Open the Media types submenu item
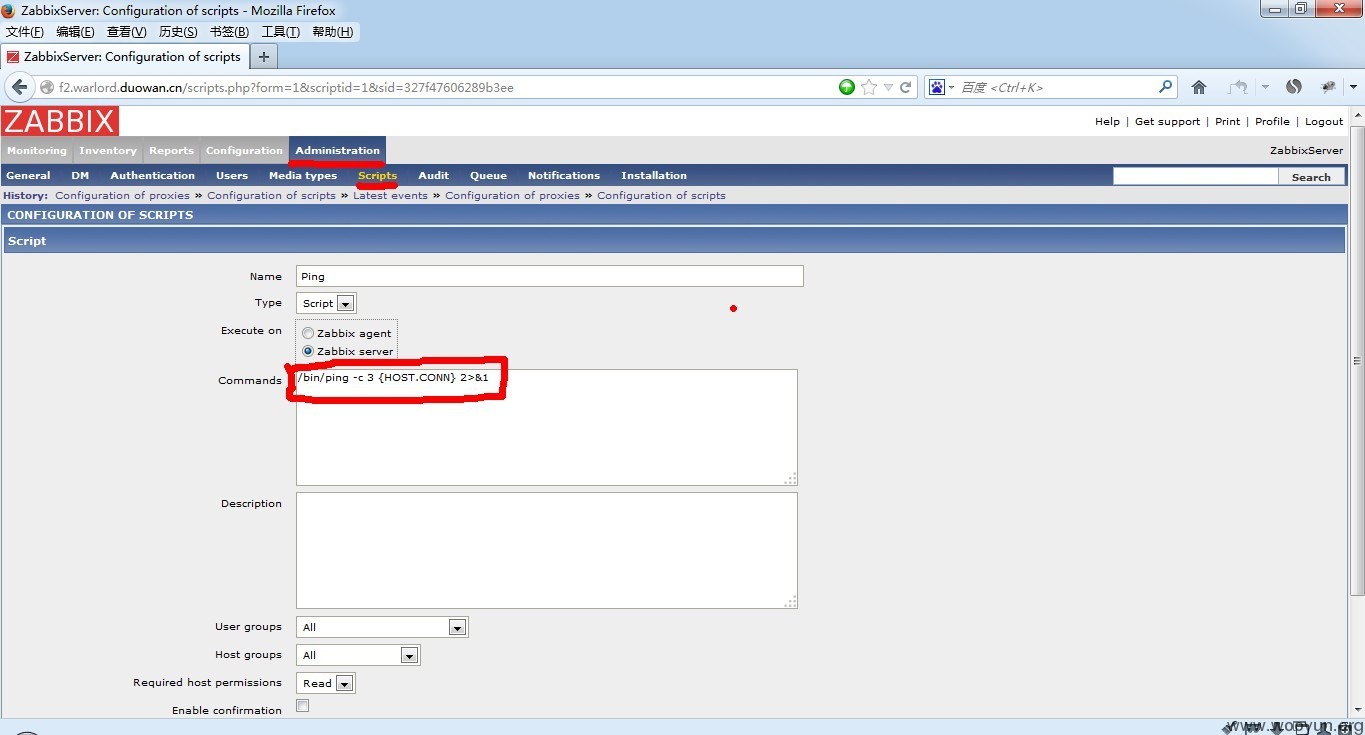This screenshot has height=735, width=1365. click(303, 175)
